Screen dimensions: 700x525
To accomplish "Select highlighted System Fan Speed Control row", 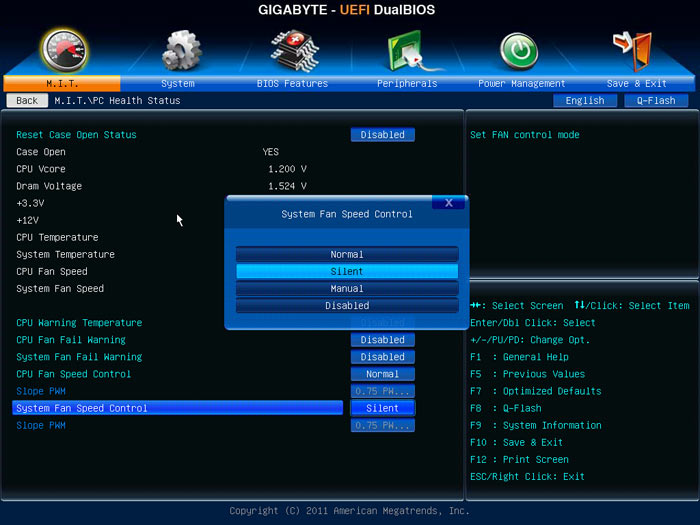I will 178,408.
